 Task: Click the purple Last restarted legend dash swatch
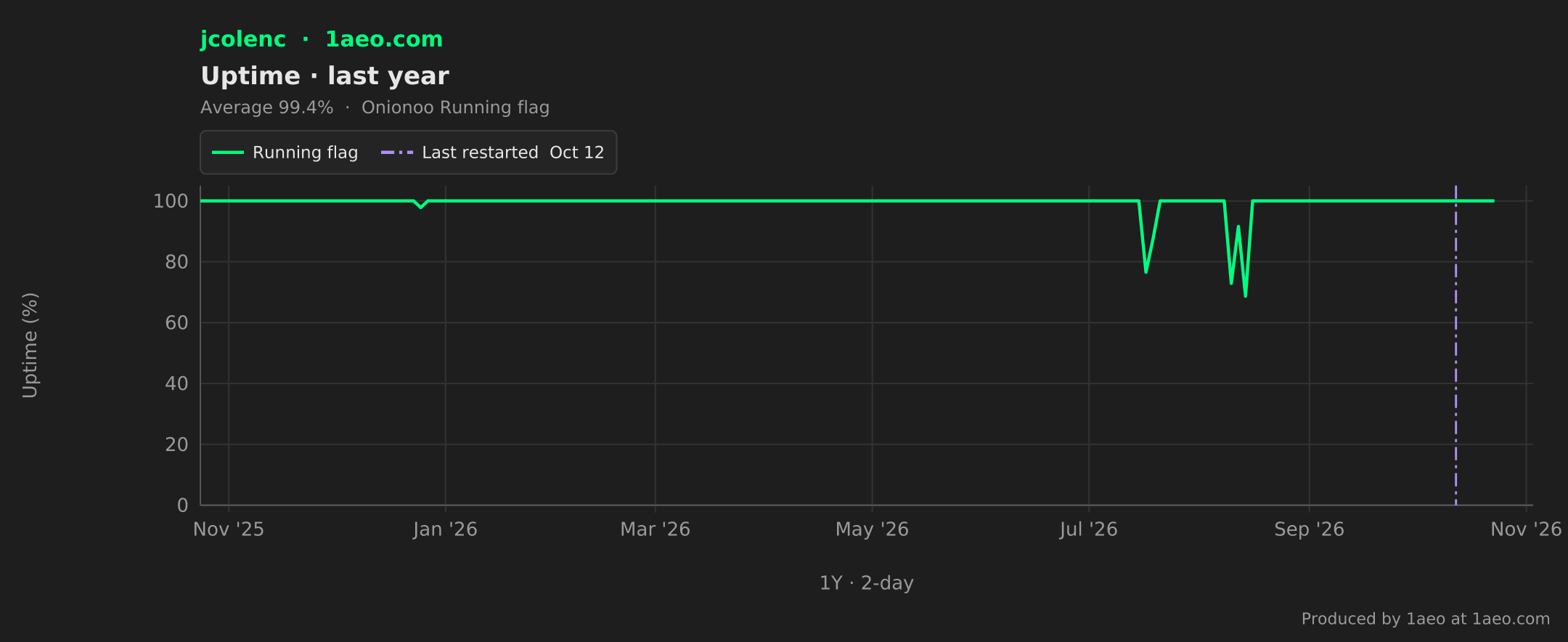coord(397,153)
